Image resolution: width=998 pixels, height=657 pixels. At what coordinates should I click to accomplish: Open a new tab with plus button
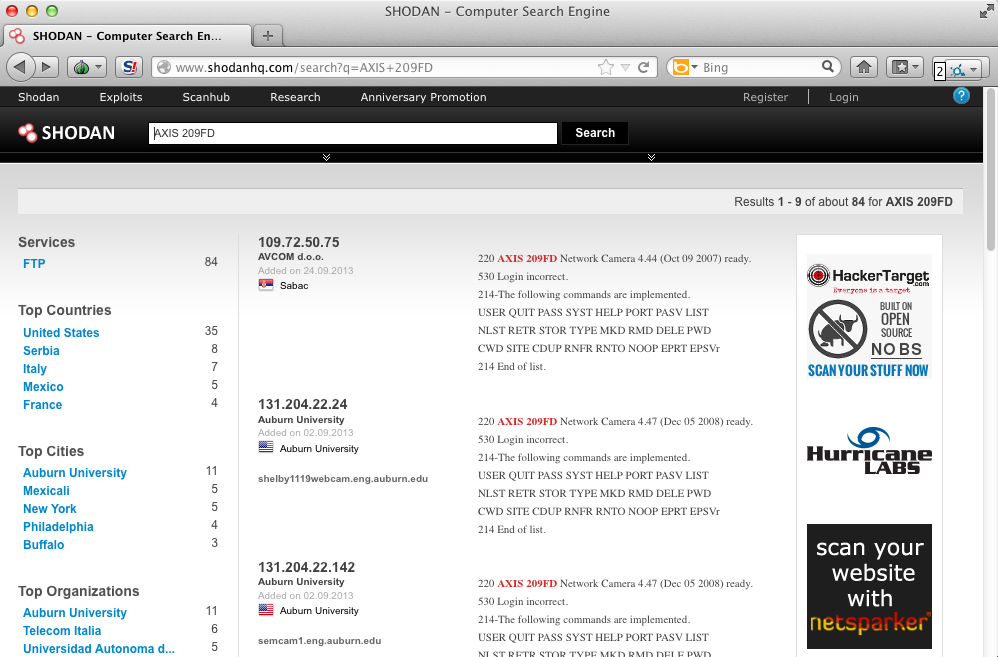pyautogui.click(x=268, y=36)
